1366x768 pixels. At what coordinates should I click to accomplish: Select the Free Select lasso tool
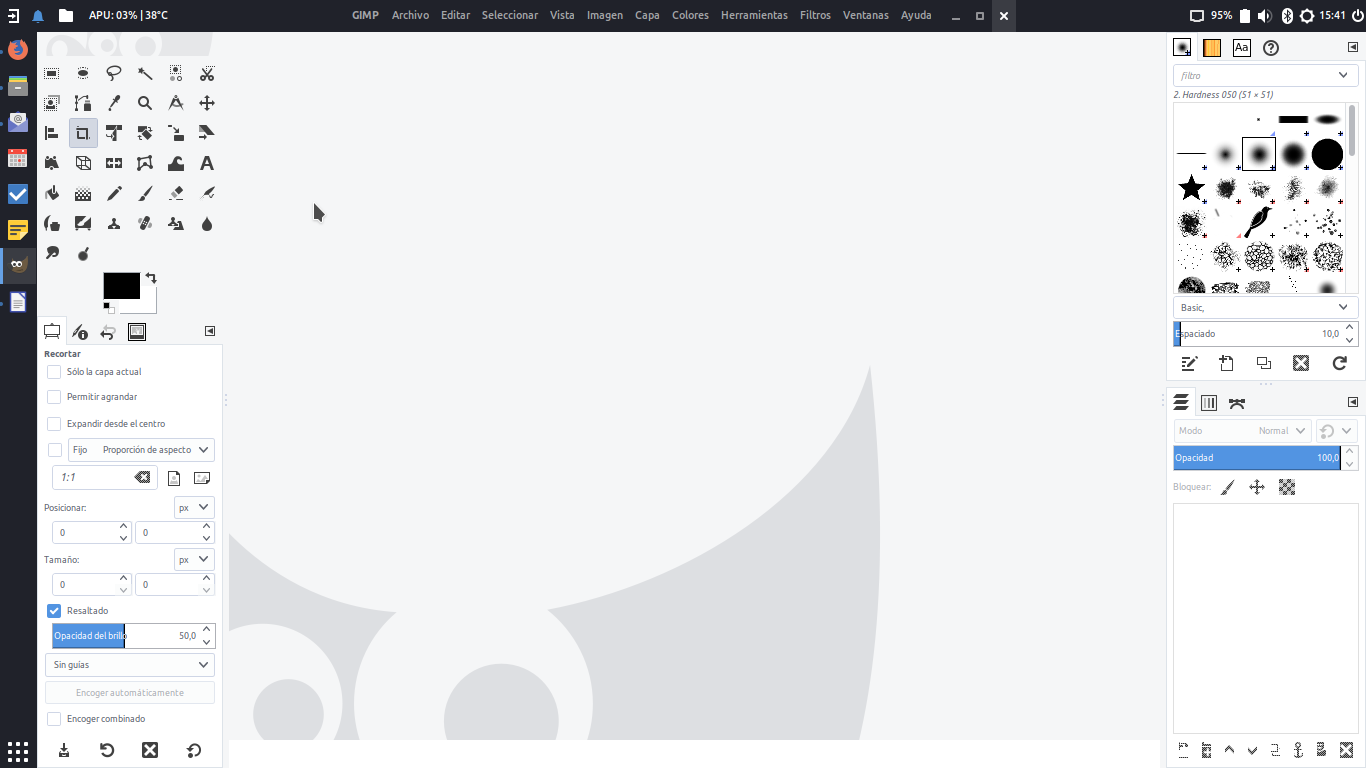tap(114, 73)
